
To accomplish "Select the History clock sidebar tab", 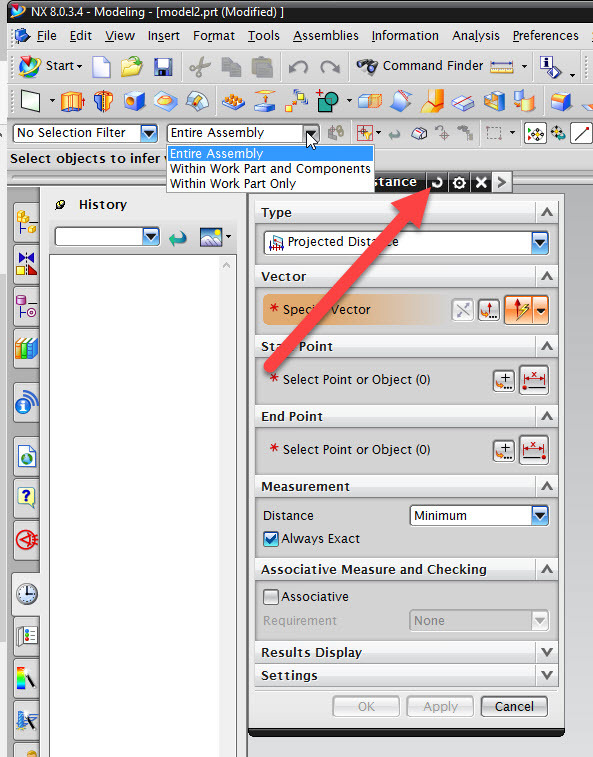I will (x=27, y=594).
